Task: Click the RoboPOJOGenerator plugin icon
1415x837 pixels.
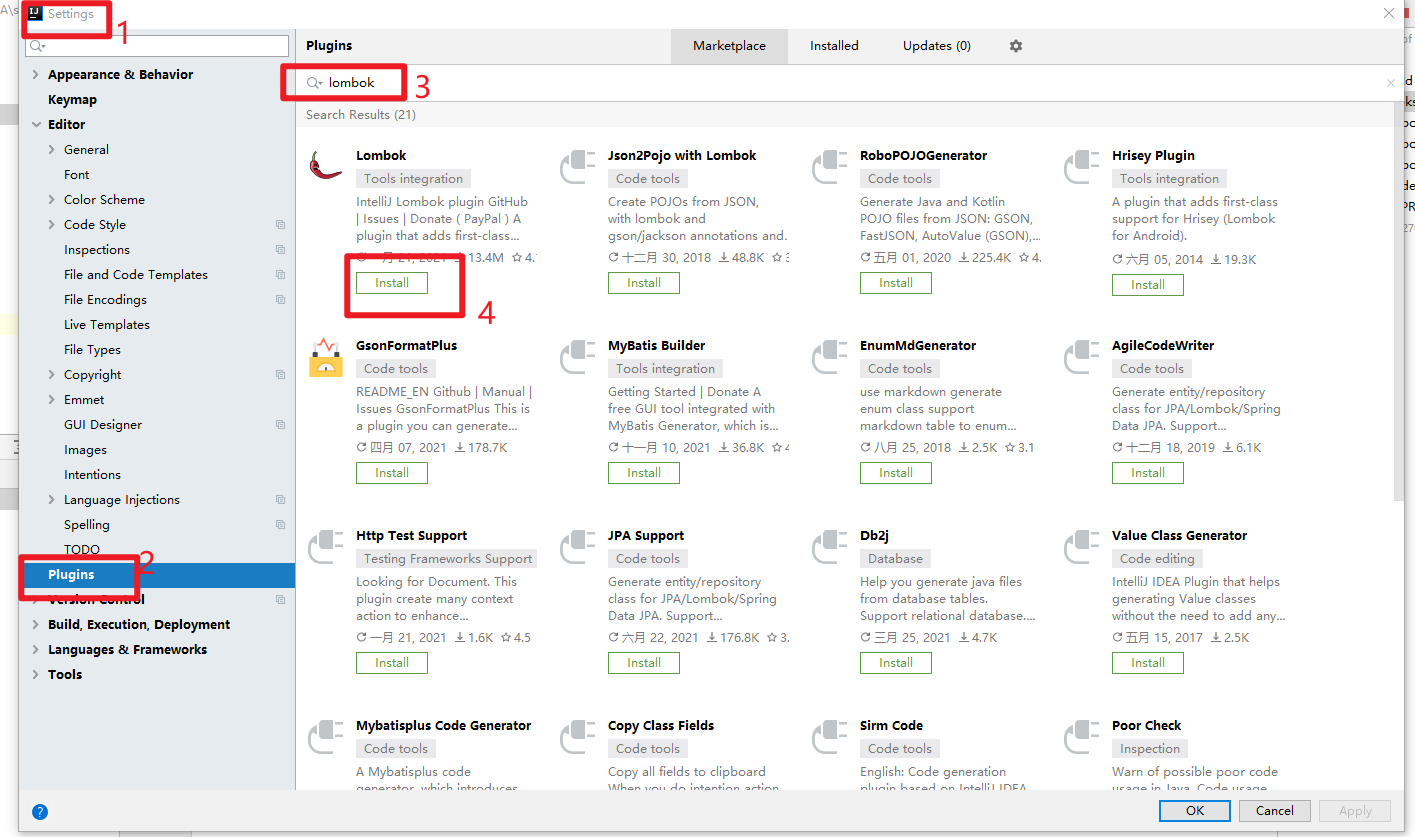Action: click(830, 166)
